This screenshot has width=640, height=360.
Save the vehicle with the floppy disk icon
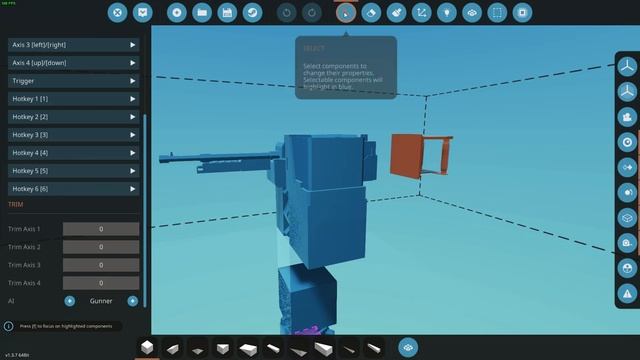(x=227, y=13)
